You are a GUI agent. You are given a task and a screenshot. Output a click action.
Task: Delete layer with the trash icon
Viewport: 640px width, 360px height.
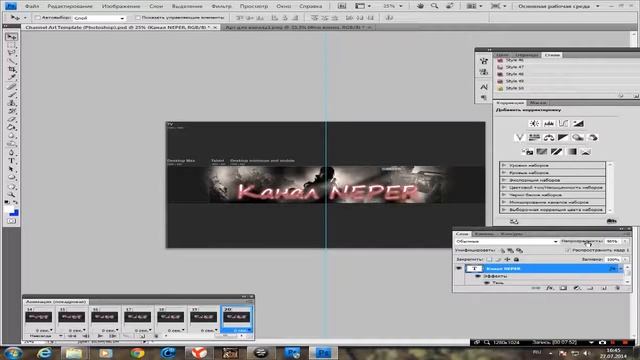point(618,288)
